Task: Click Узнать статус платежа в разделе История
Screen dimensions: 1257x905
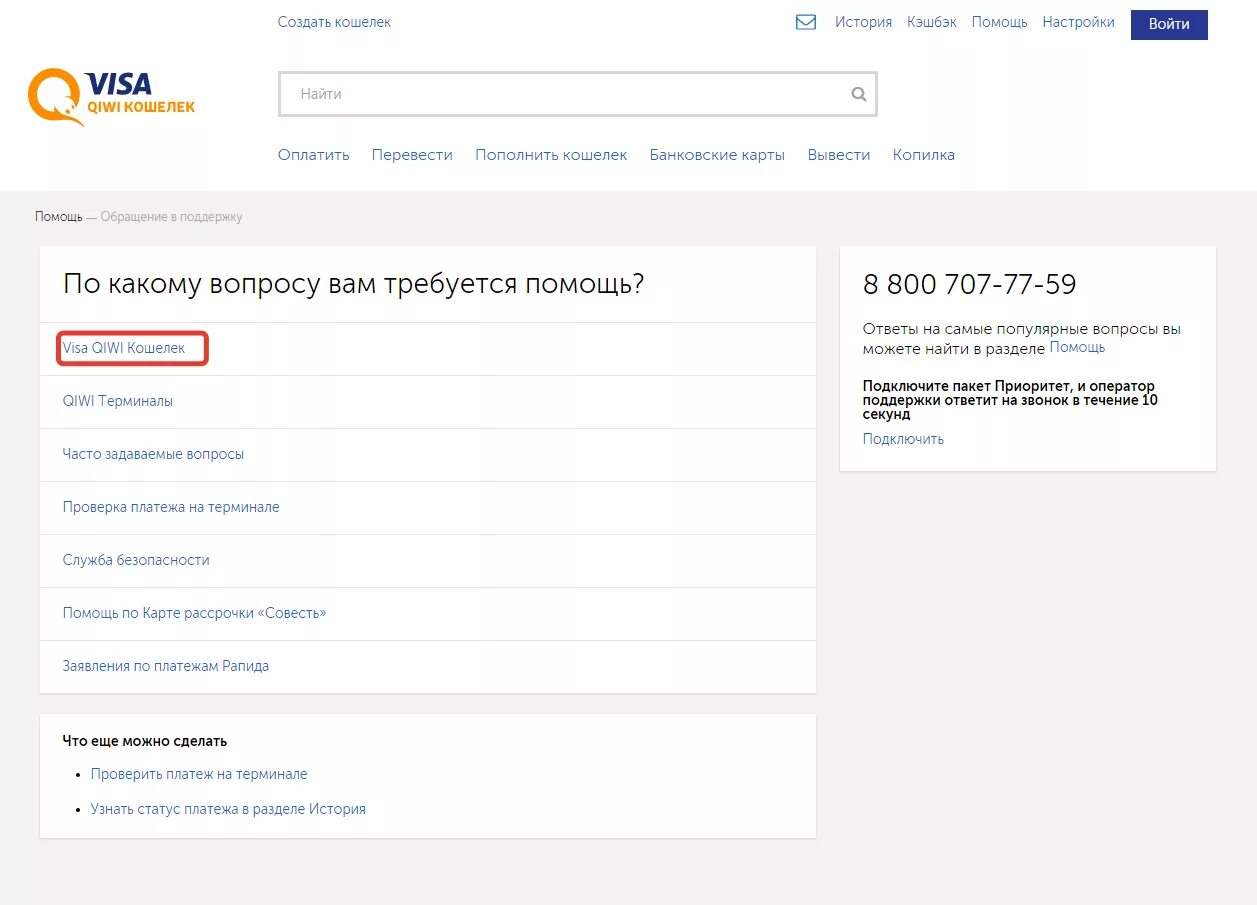Action: pos(228,809)
